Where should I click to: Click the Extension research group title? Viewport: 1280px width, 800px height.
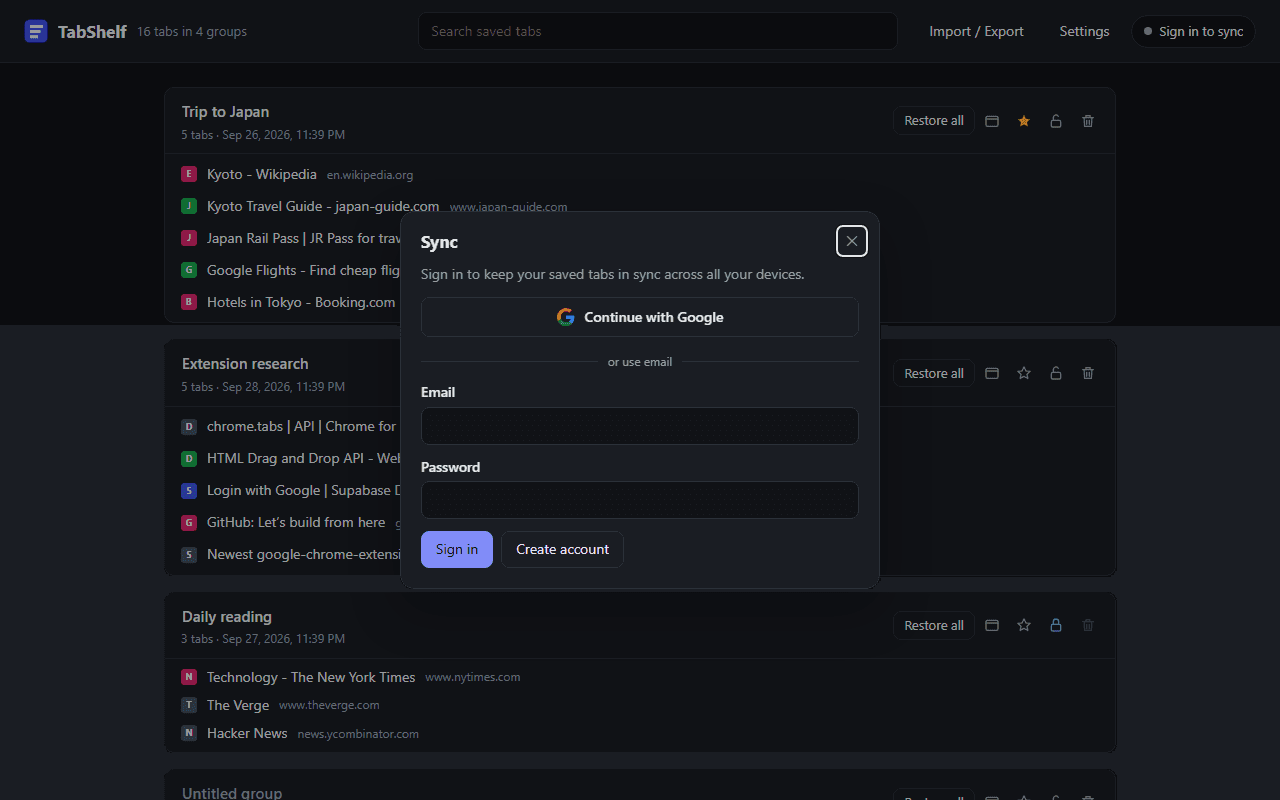point(245,364)
